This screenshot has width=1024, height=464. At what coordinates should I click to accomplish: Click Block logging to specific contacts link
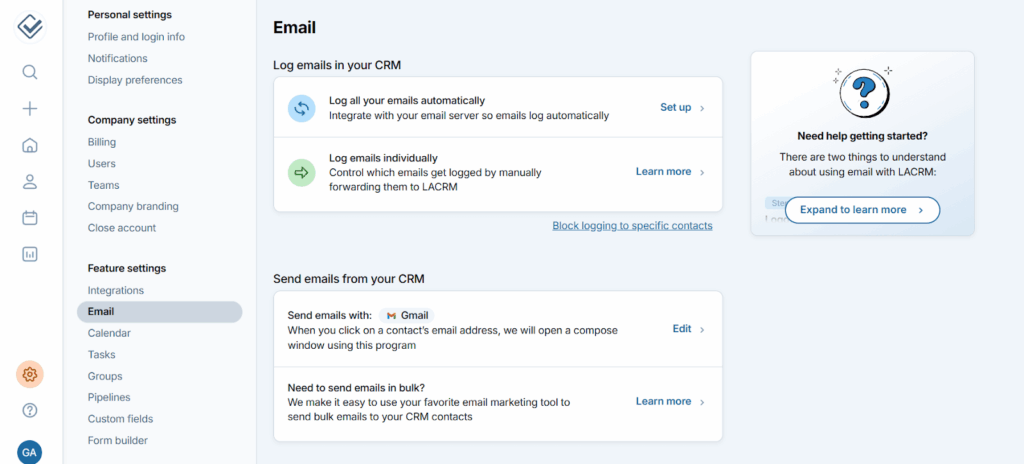point(632,226)
